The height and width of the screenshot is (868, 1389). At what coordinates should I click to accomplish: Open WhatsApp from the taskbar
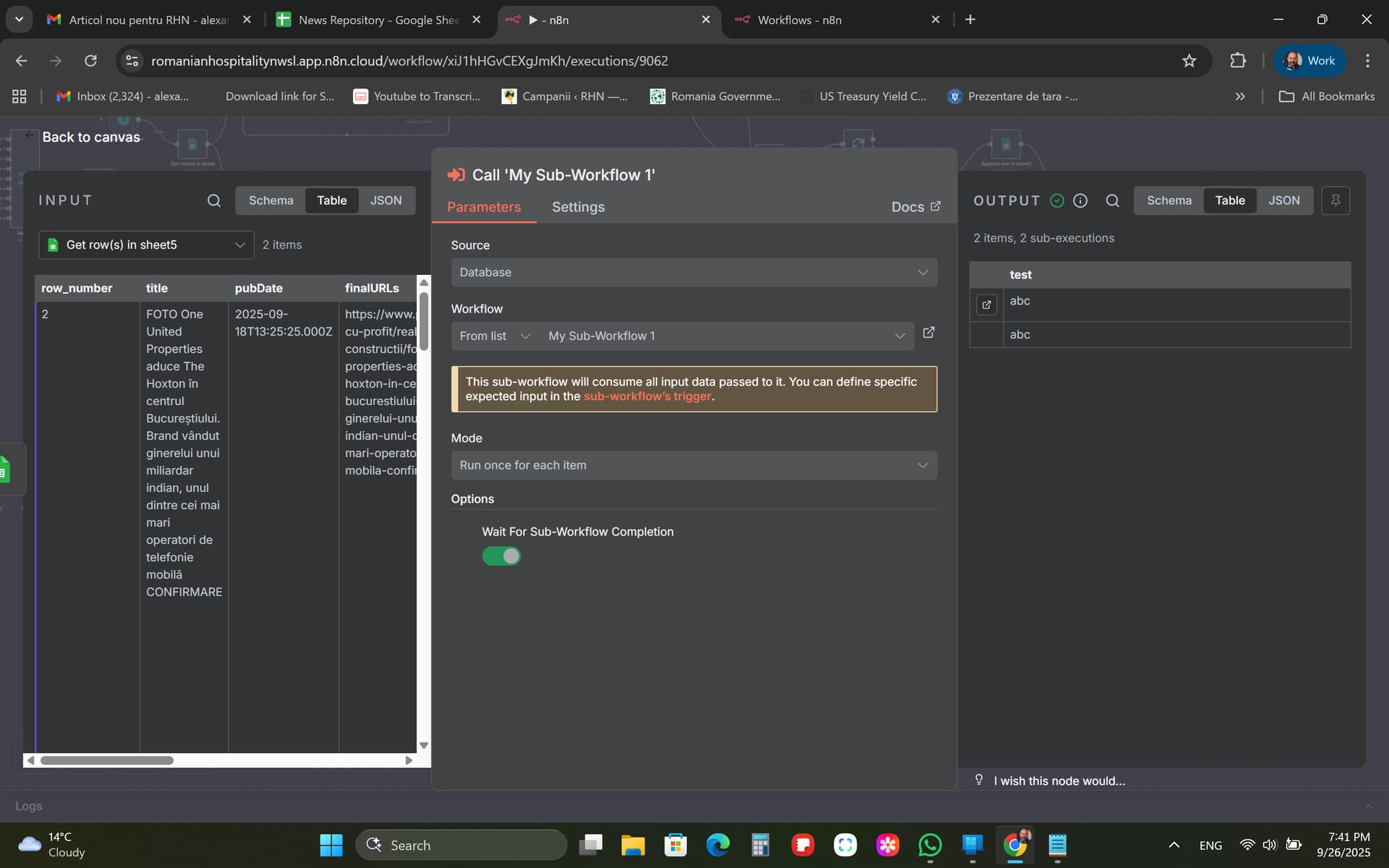[930, 845]
